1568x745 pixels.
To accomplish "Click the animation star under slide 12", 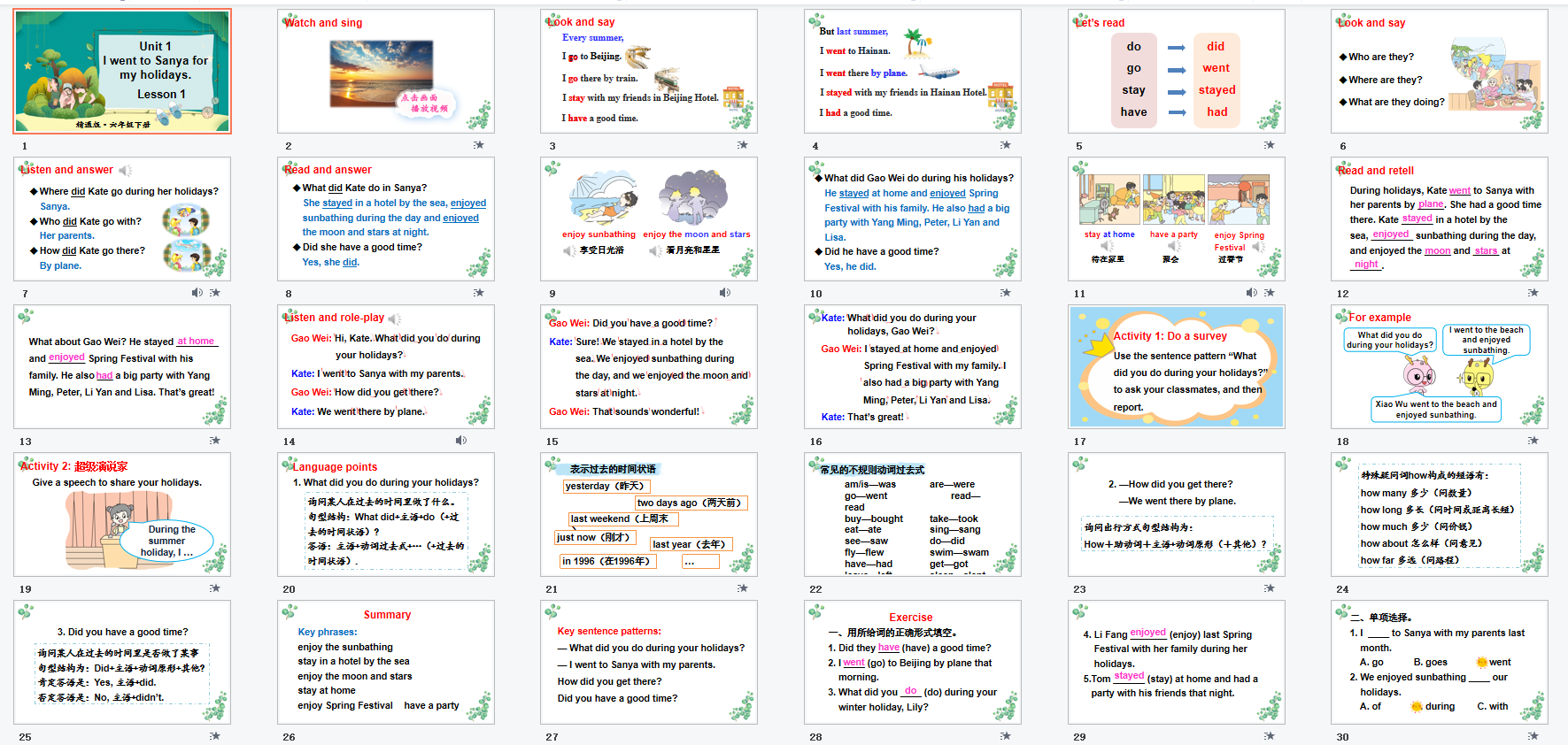I will click(x=1532, y=292).
